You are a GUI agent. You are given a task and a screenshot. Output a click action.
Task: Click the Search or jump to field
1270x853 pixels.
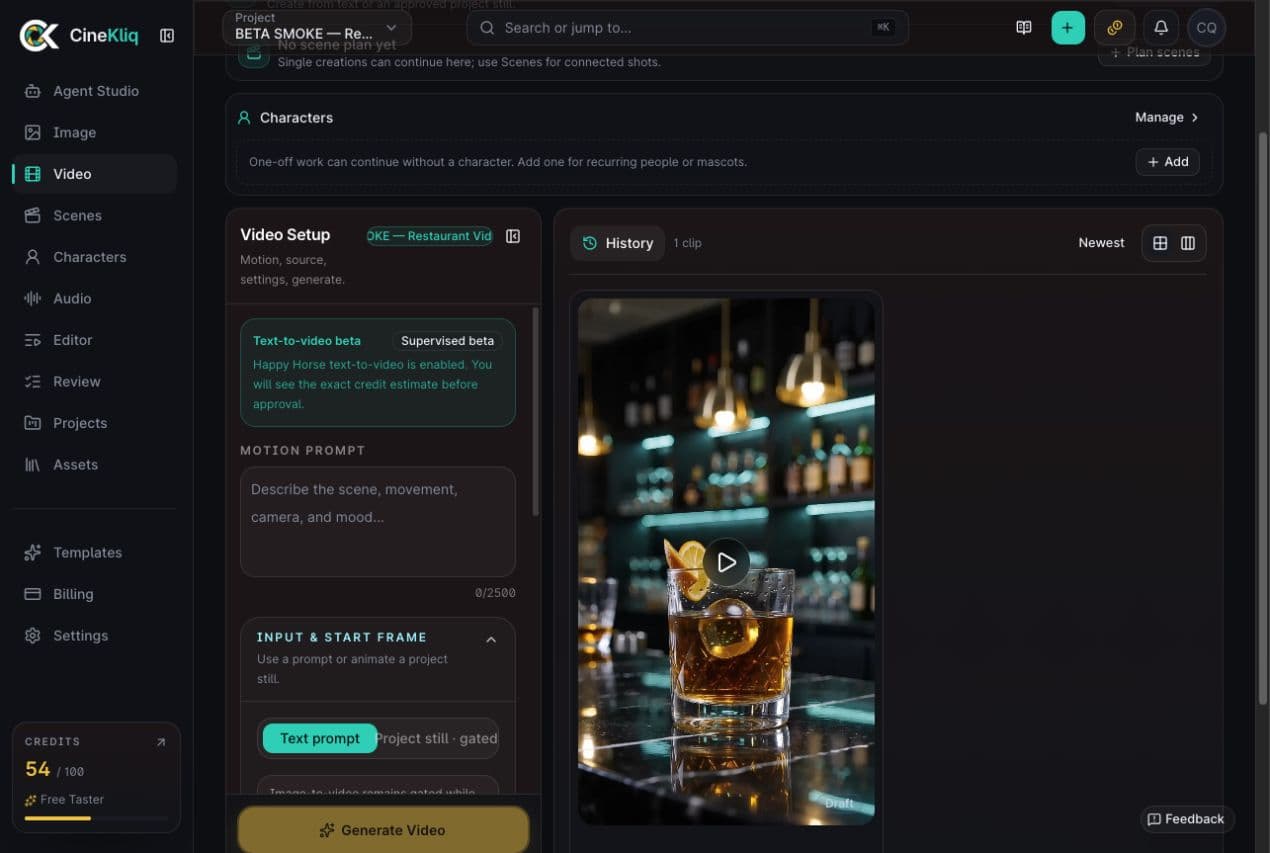[x=687, y=28]
